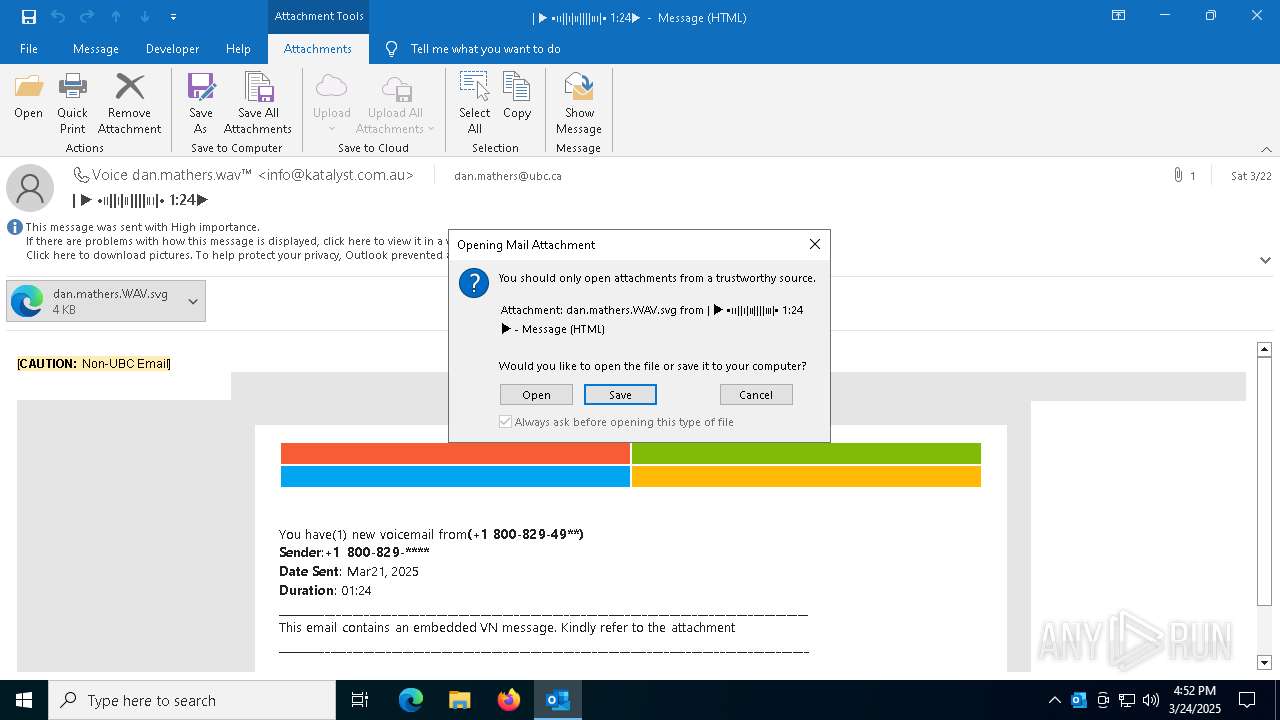Viewport: 1280px width, 720px height.
Task: Click Cancel in the attachment dialog
Action: pos(756,395)
